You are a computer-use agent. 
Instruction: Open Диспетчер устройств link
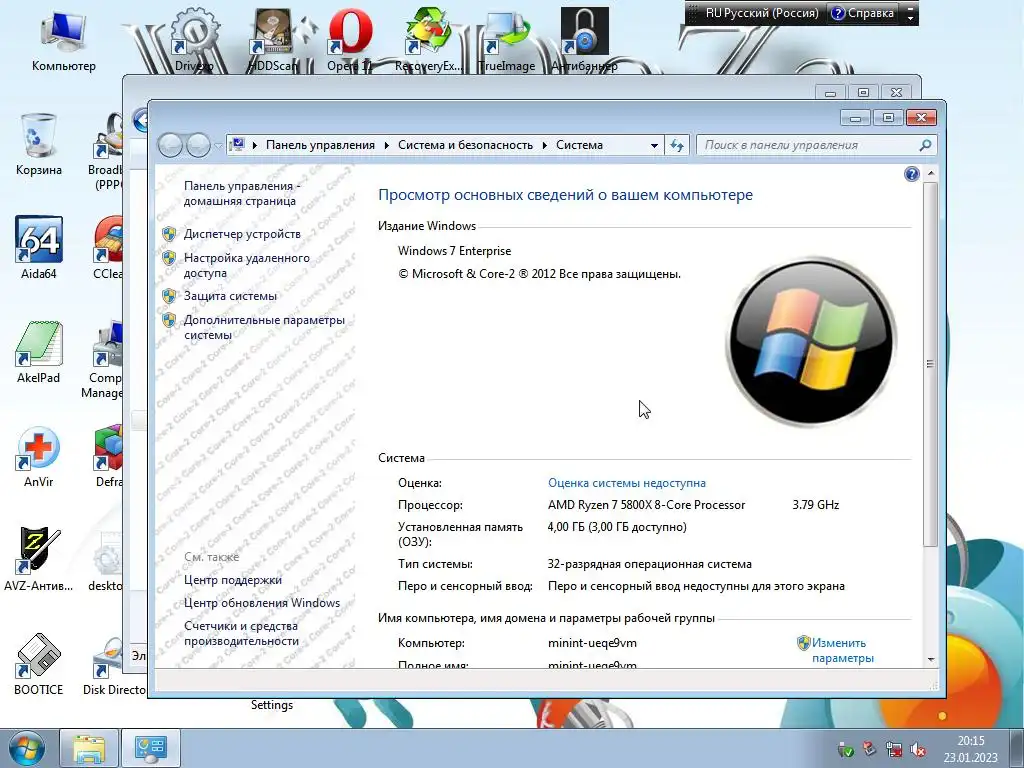242,234
